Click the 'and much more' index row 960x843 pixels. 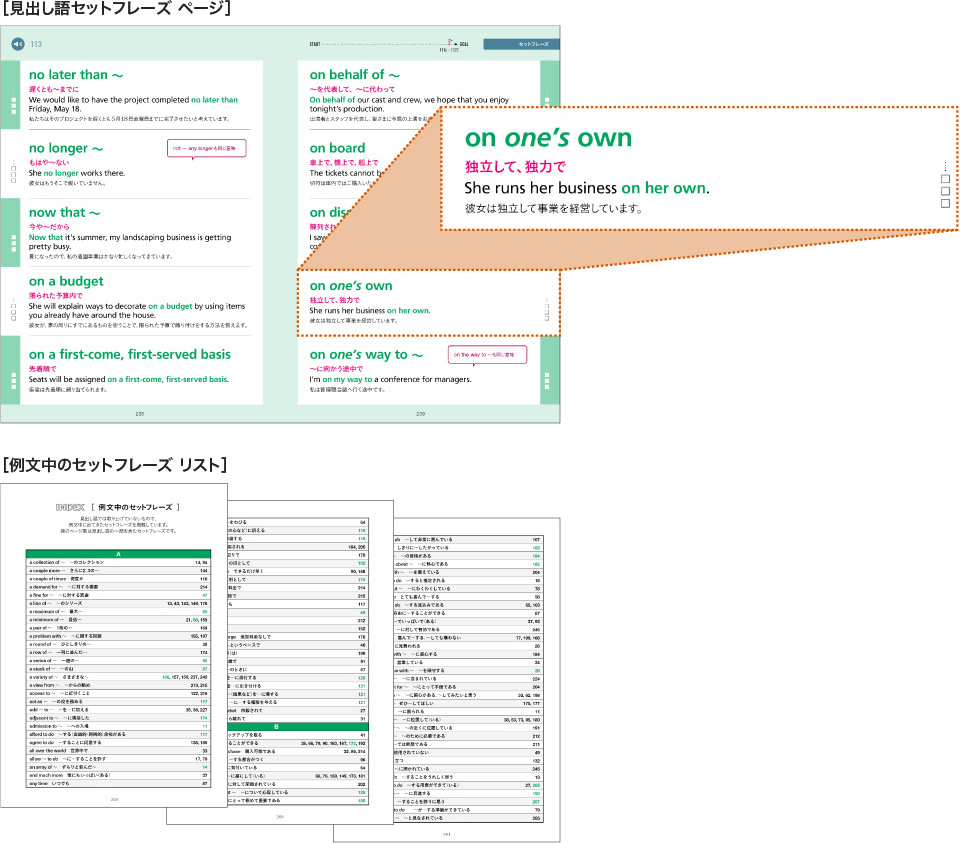(x=118, y=775)
